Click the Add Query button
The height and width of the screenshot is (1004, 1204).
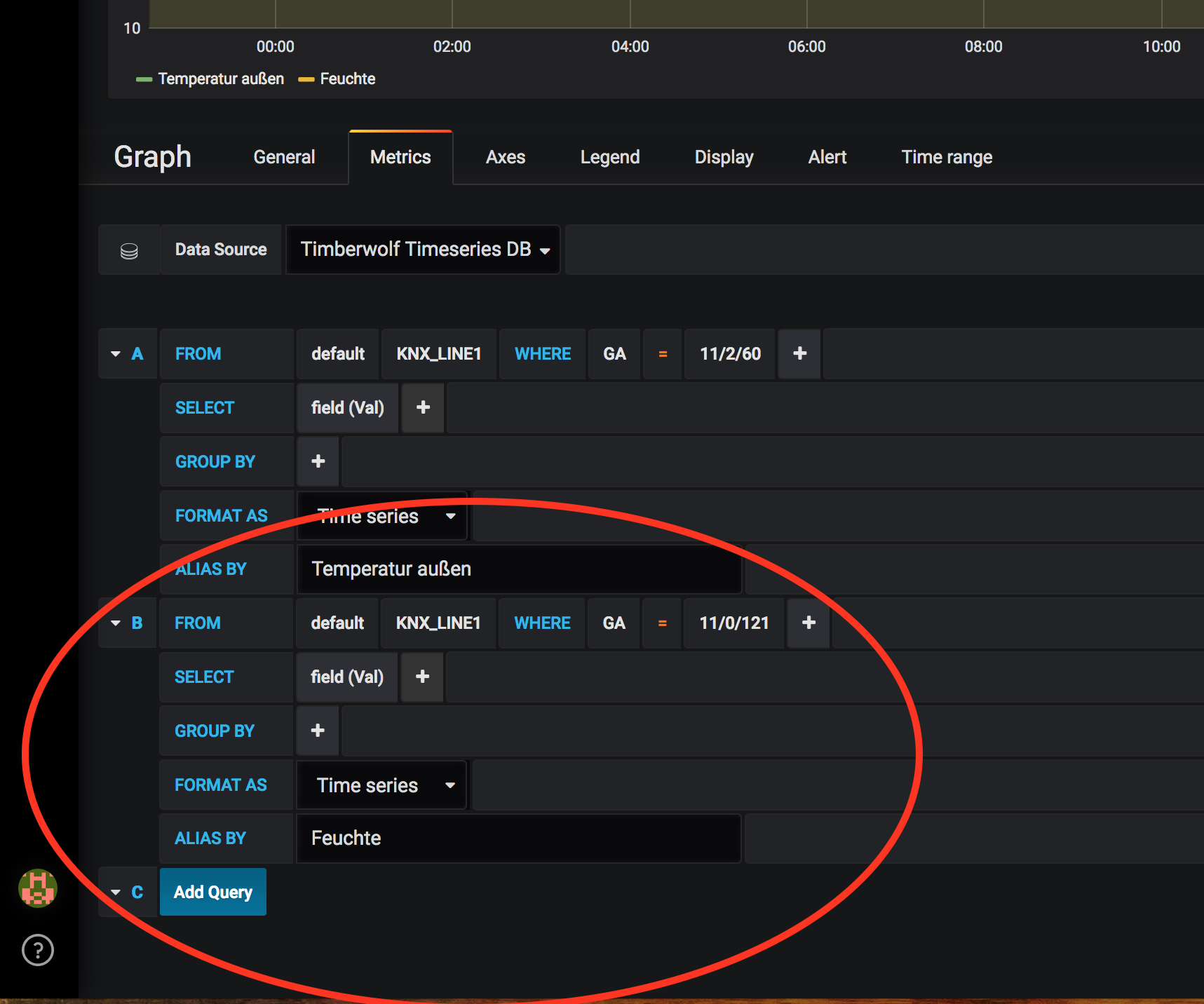tap(213, 892)
